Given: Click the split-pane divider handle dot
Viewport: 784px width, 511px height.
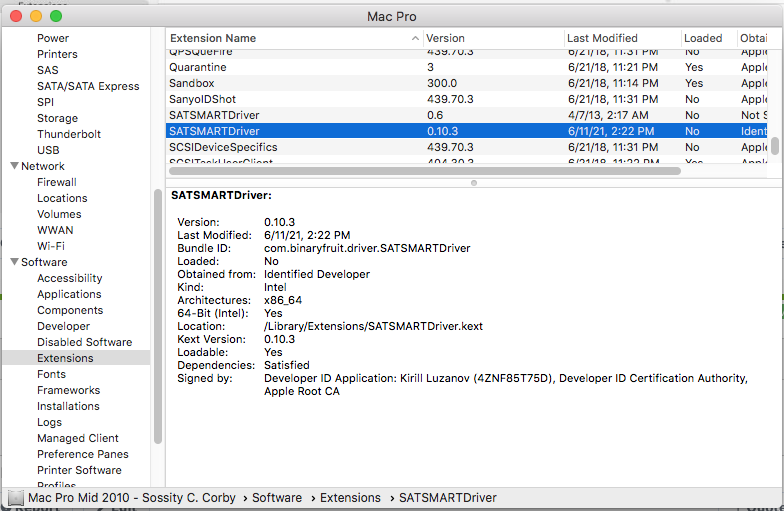Looking at the screenshot, I should (474, 183).
